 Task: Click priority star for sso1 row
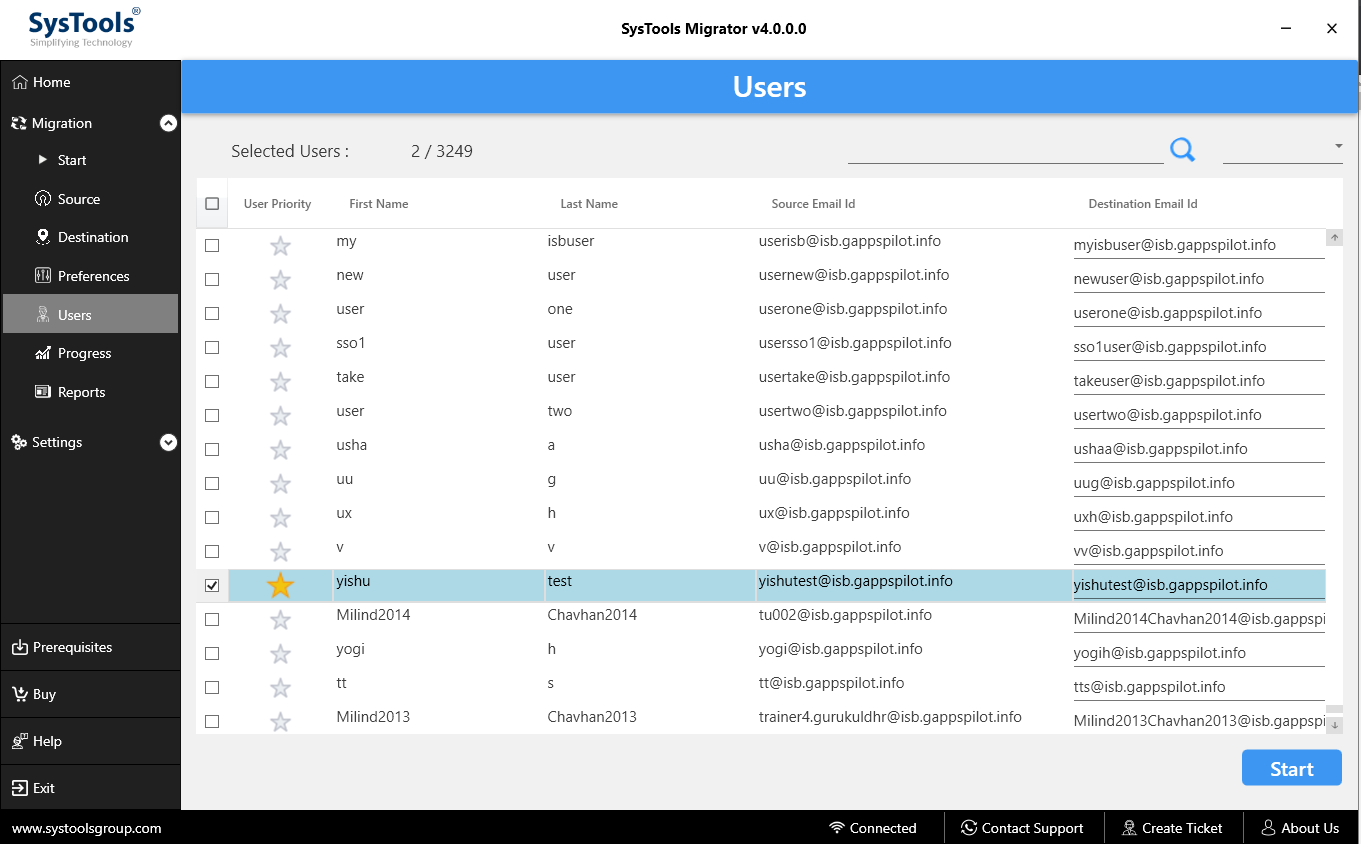pyautogui.click(x=281, y=348)
